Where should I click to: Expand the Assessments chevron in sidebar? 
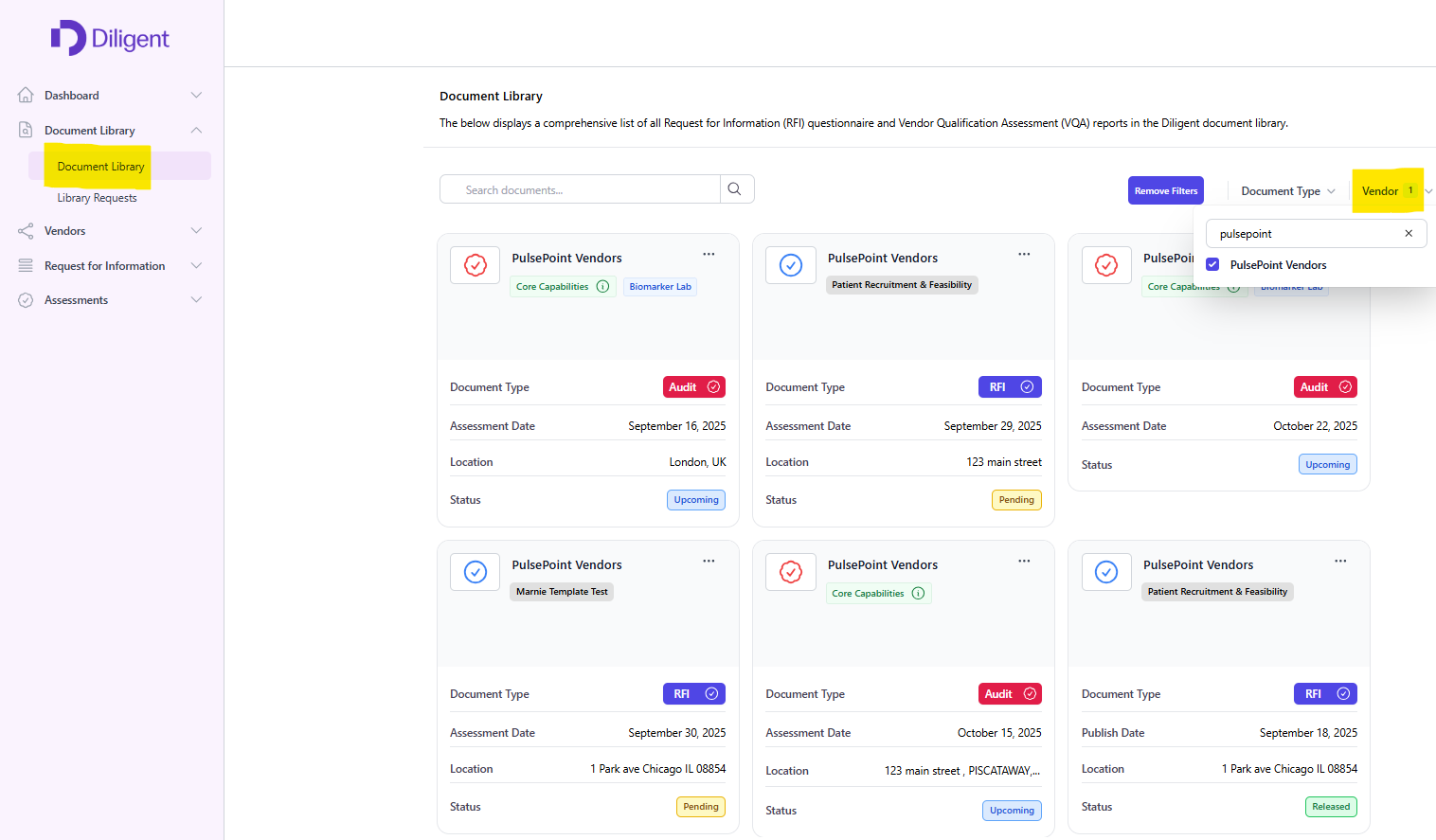click(196, 300)
